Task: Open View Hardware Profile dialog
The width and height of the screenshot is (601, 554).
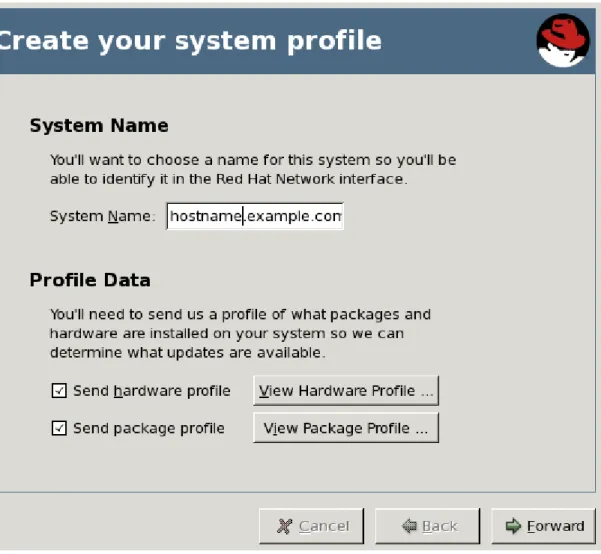Action: [346, 391]
